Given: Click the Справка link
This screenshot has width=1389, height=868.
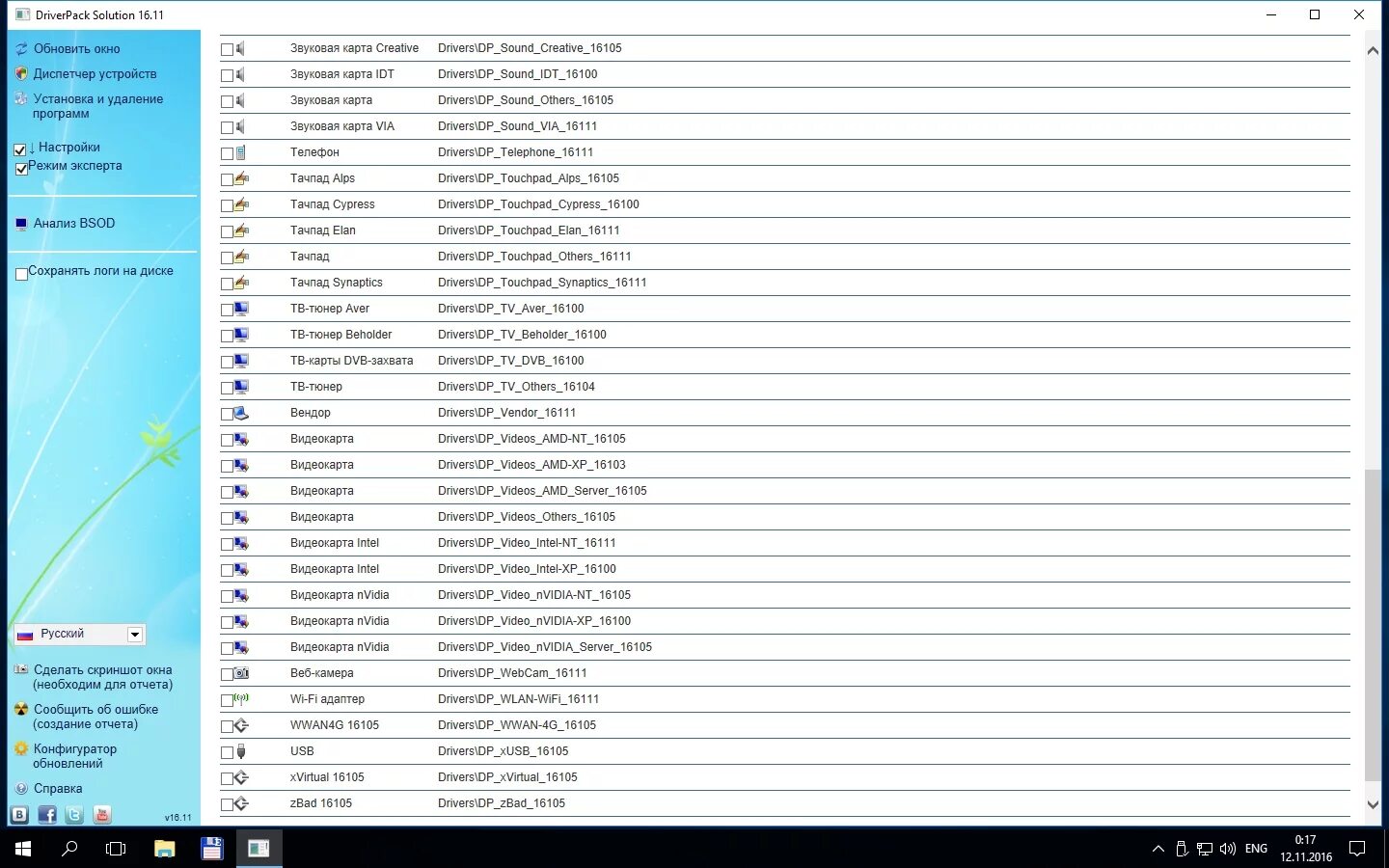Looking at the screenshot, I should [58, 788].
